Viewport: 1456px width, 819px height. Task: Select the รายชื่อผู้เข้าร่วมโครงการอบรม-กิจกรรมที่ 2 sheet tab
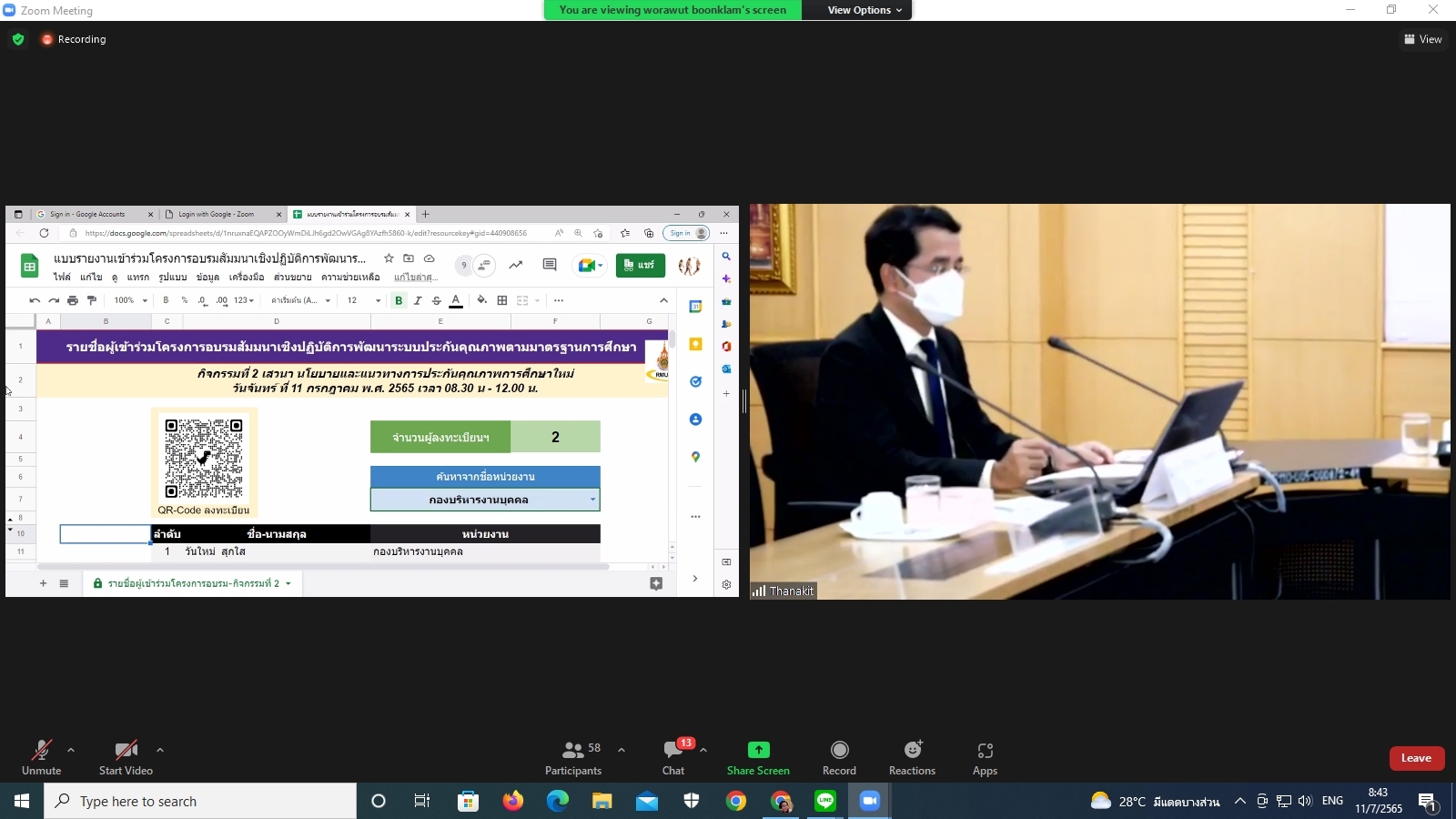point(193,583)
